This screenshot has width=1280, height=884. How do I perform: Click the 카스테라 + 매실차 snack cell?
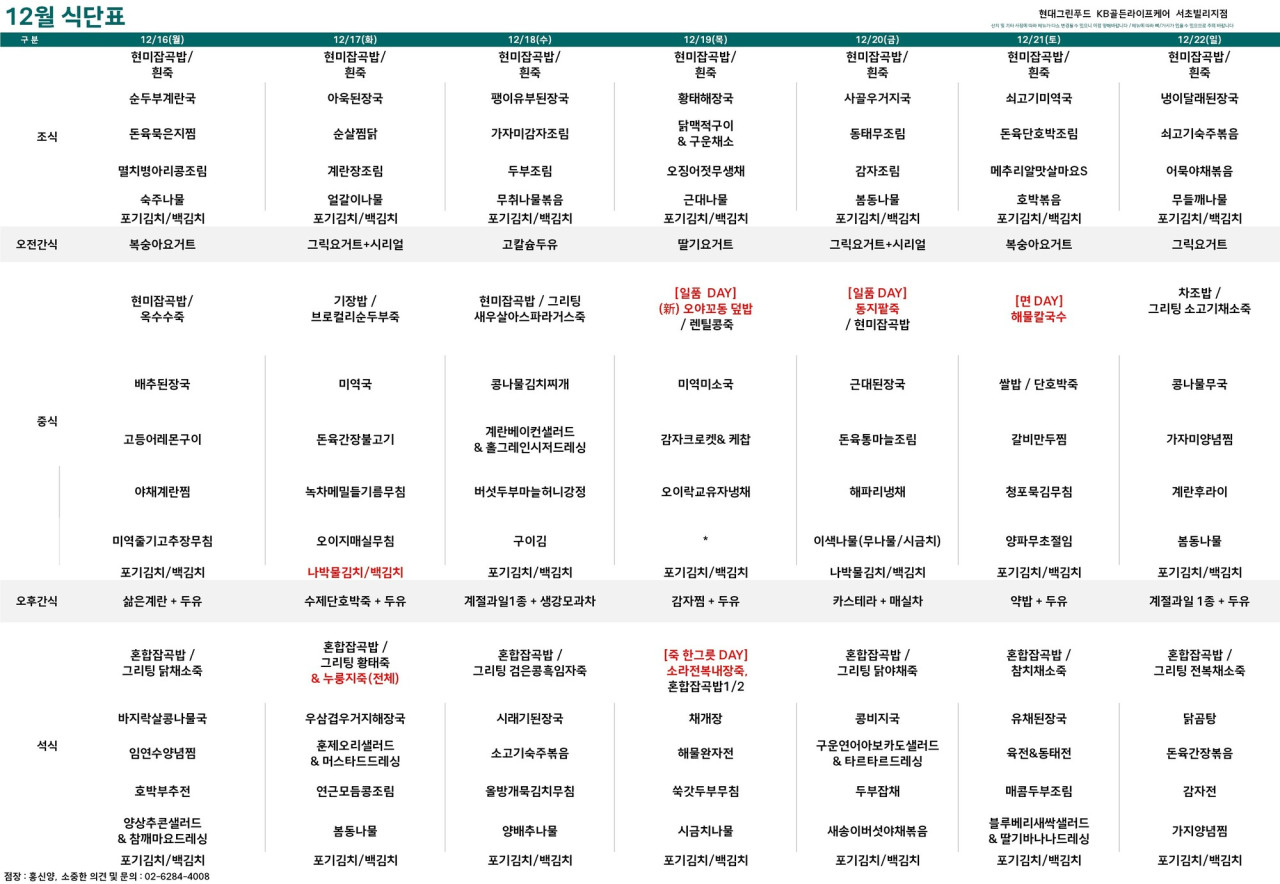877,601
